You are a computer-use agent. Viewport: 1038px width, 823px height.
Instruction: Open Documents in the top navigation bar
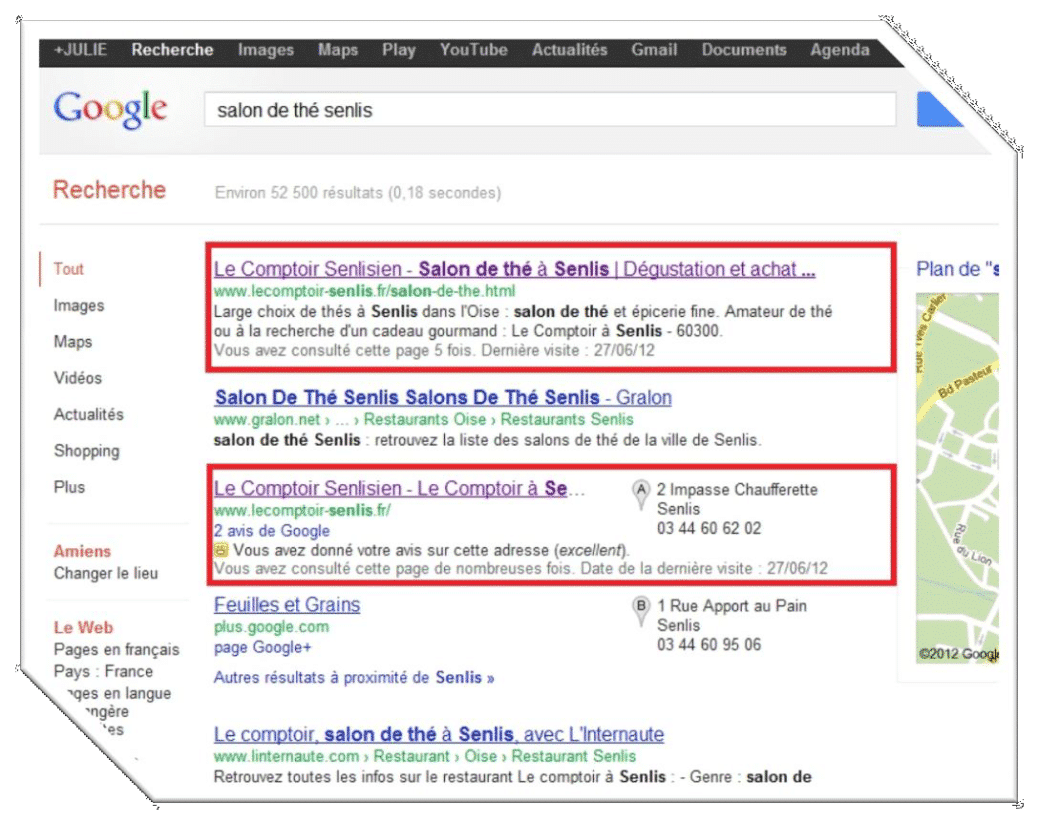coord(744,50)
